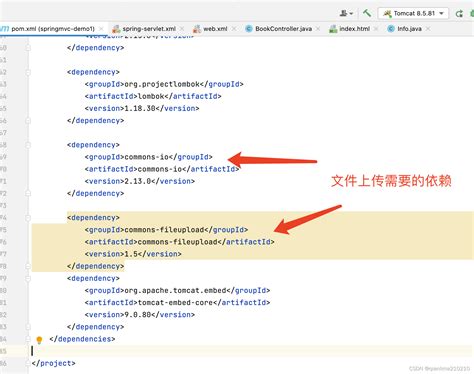Click the rerun icon beside Tomcat
Image resolution: width=474 pixels, height=374 pixels.
click(x=459, y=14)
